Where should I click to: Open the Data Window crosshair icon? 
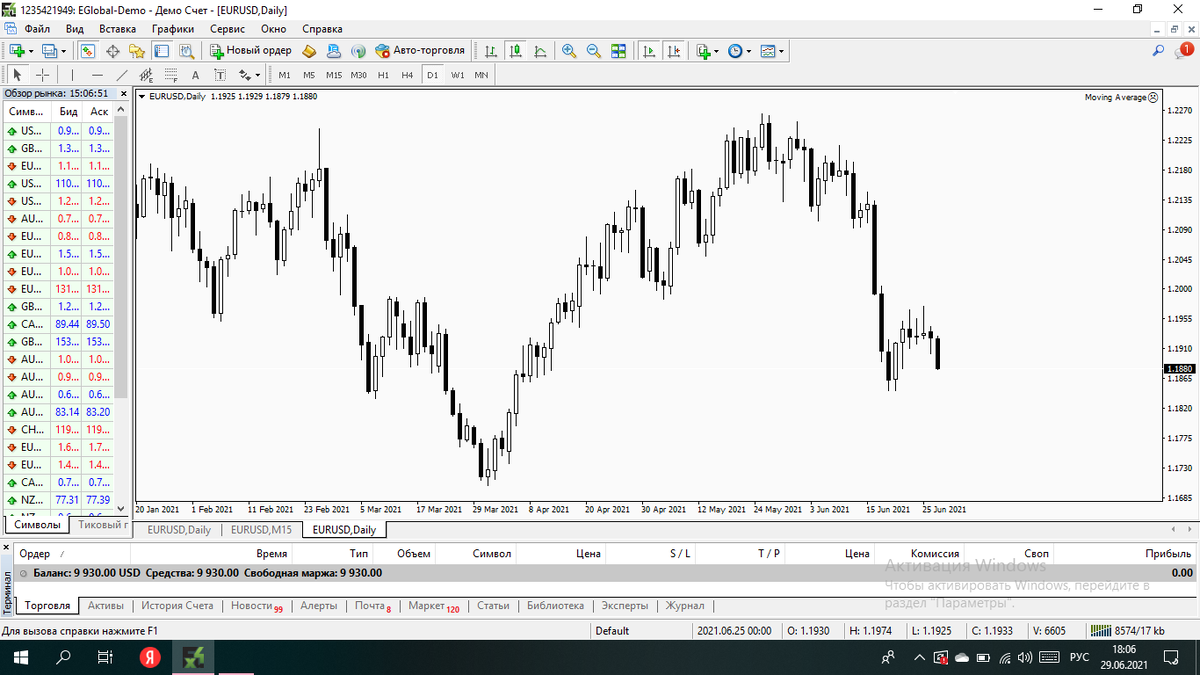point(113,50)
